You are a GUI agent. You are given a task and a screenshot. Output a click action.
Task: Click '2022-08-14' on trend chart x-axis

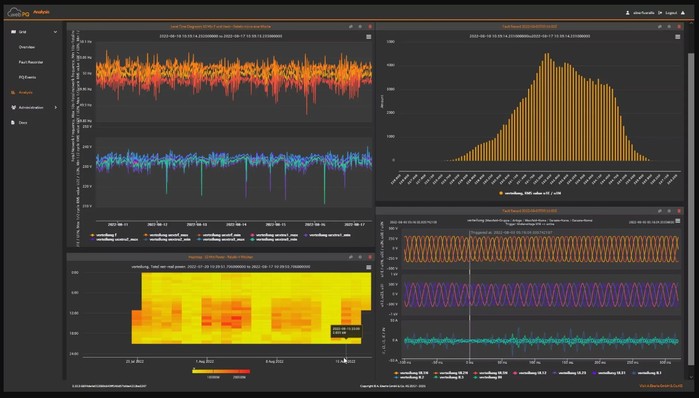(x=236, y=225)
